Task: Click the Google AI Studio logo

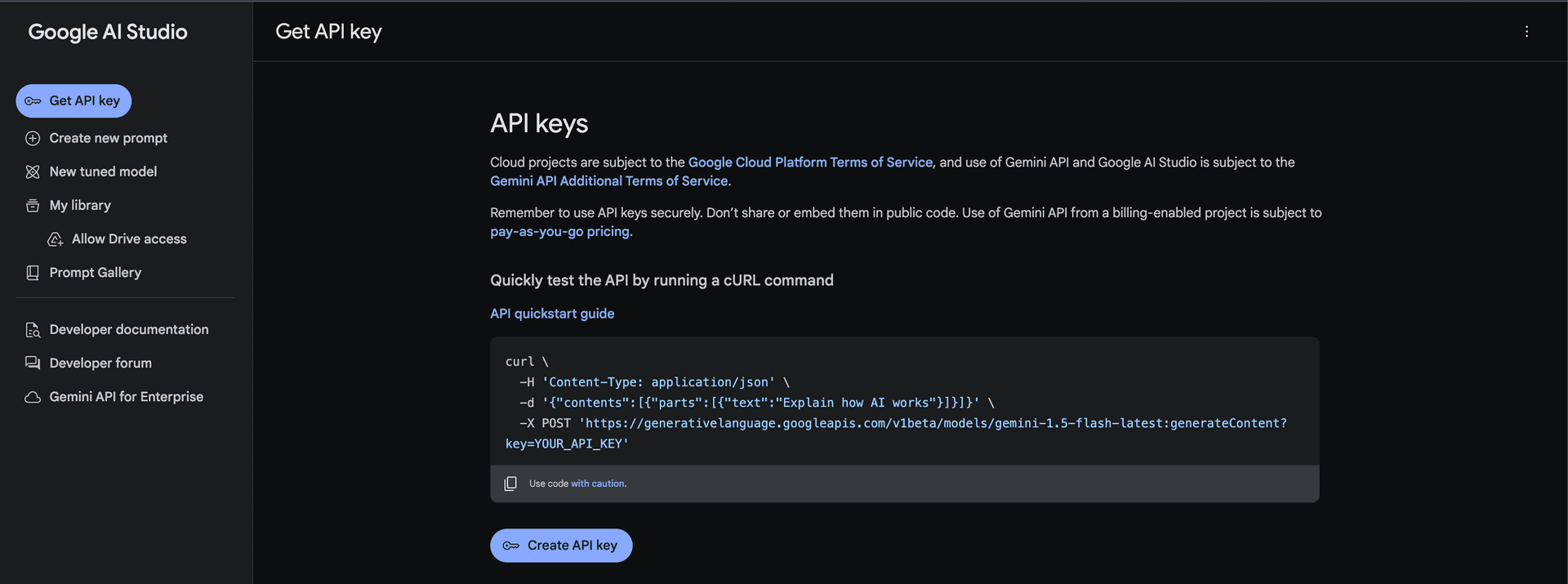Action: coord(108,32)
